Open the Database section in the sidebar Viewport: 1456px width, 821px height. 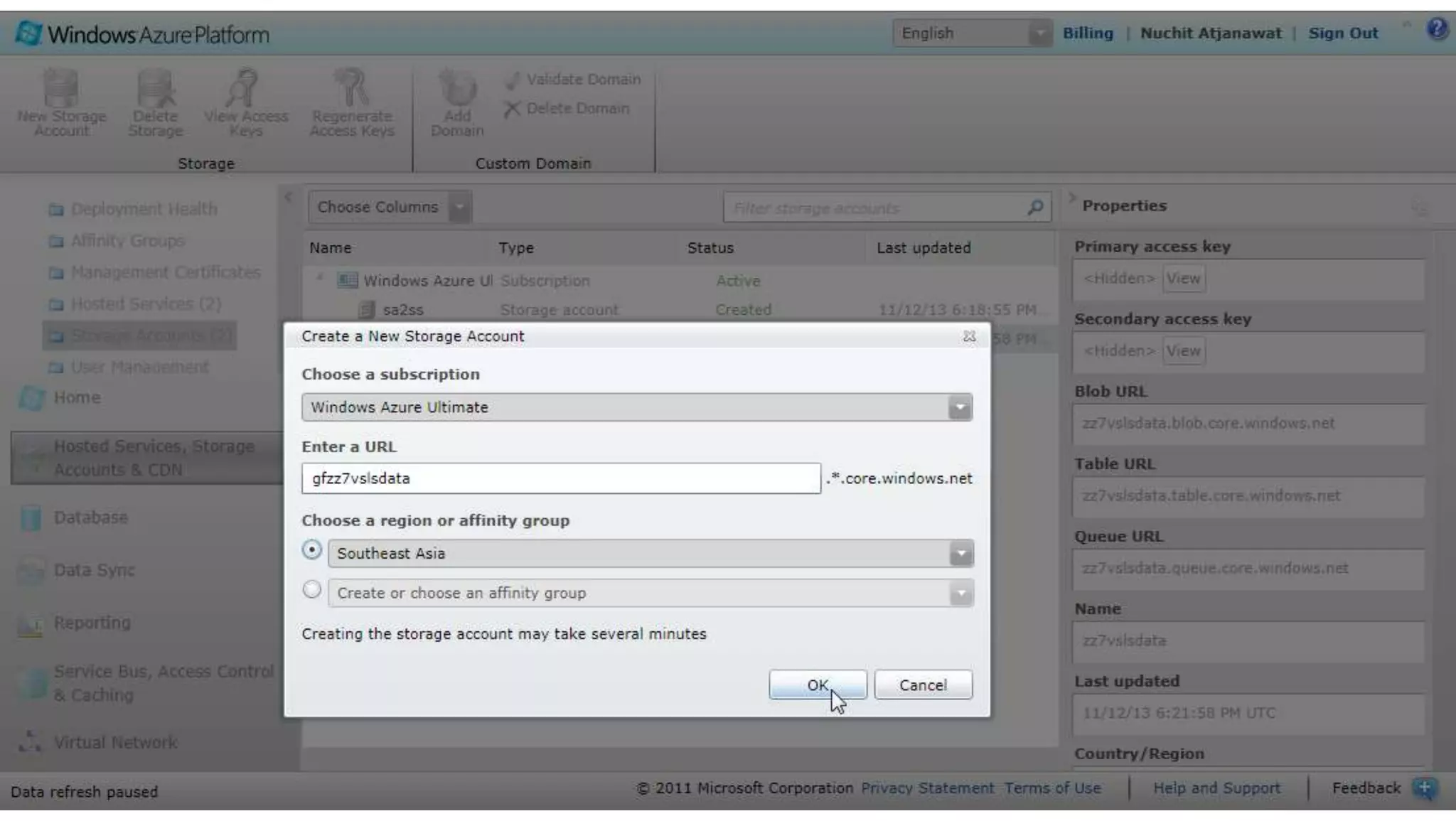[90, 517]
